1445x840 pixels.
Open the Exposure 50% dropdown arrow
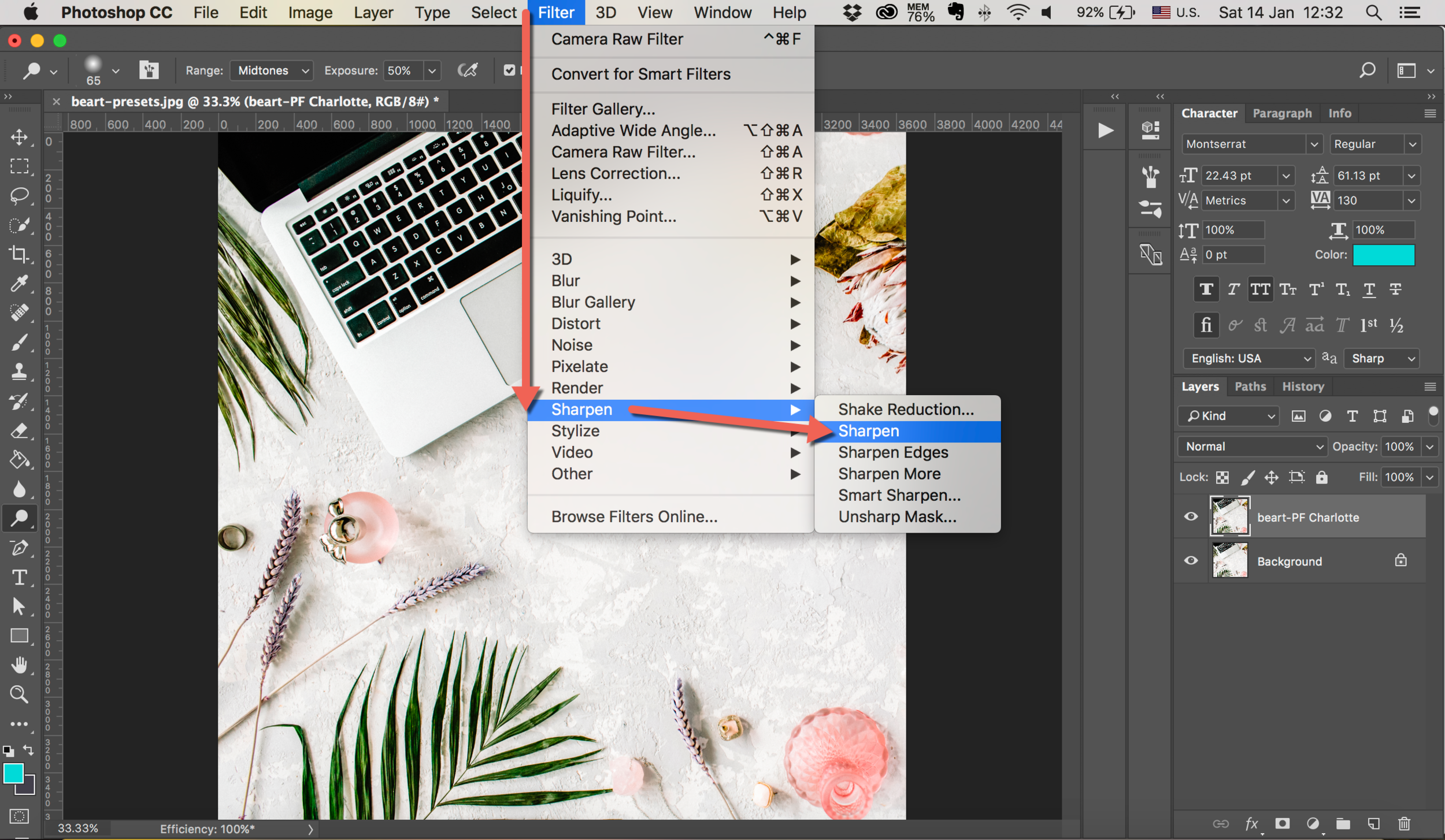432,70
